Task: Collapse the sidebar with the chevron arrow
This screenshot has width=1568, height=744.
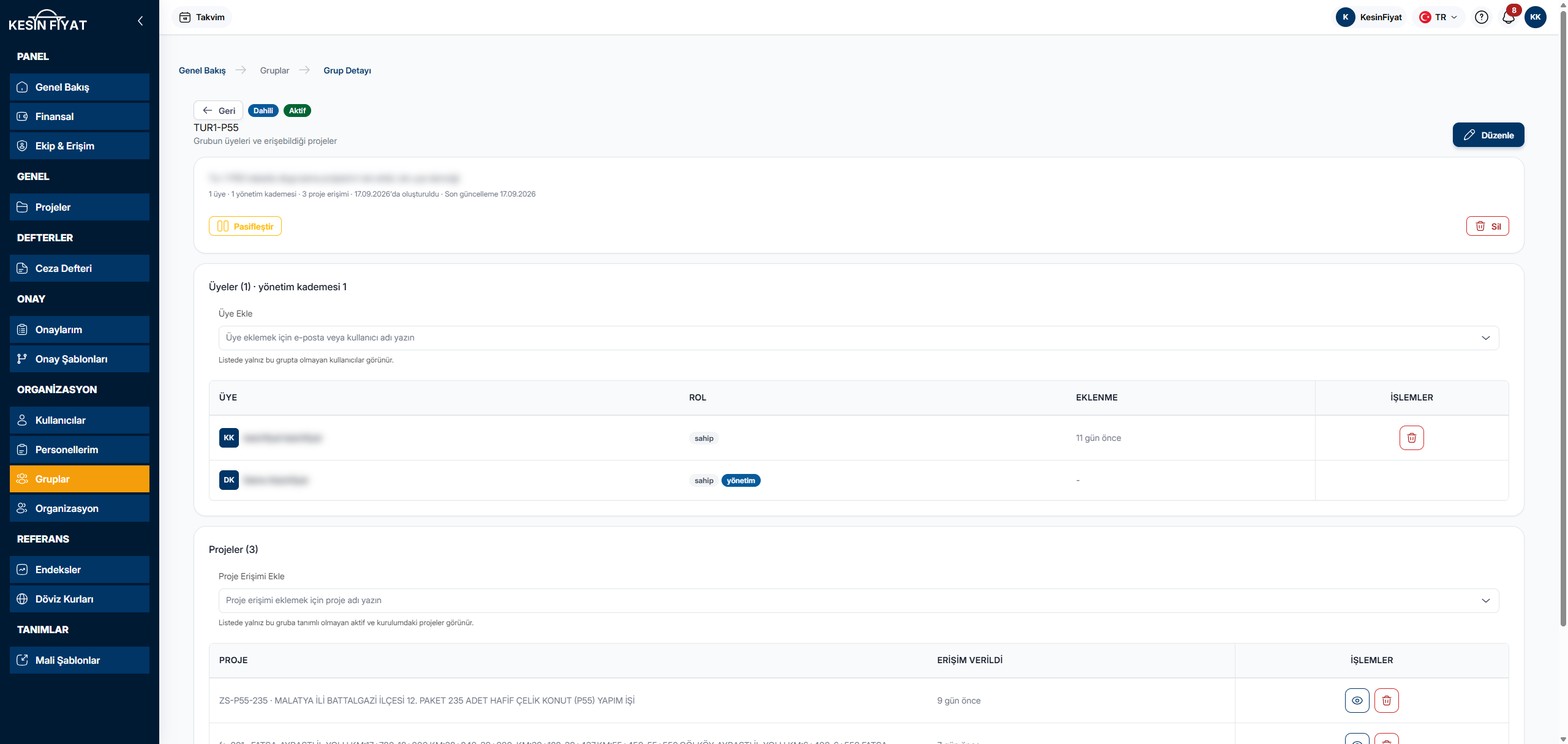Action: 140,20
